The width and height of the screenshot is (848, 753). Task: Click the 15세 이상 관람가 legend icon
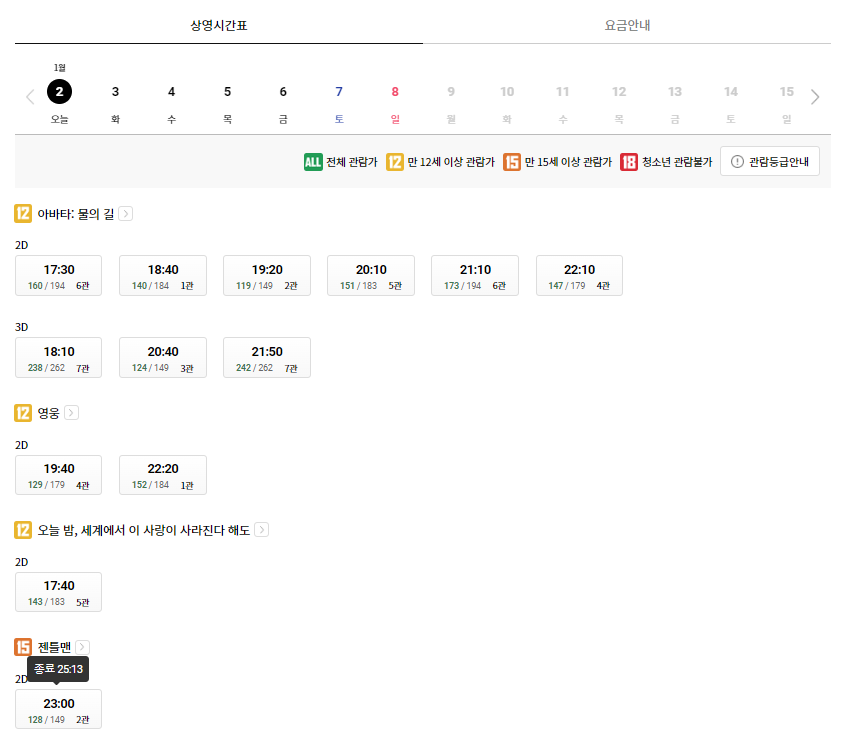coord(512,162)
